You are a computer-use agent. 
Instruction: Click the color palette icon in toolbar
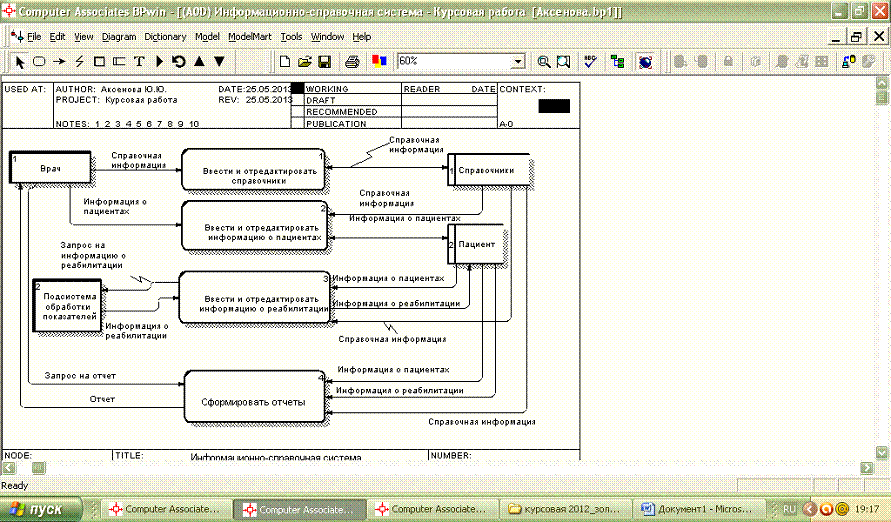click(378, 61)
